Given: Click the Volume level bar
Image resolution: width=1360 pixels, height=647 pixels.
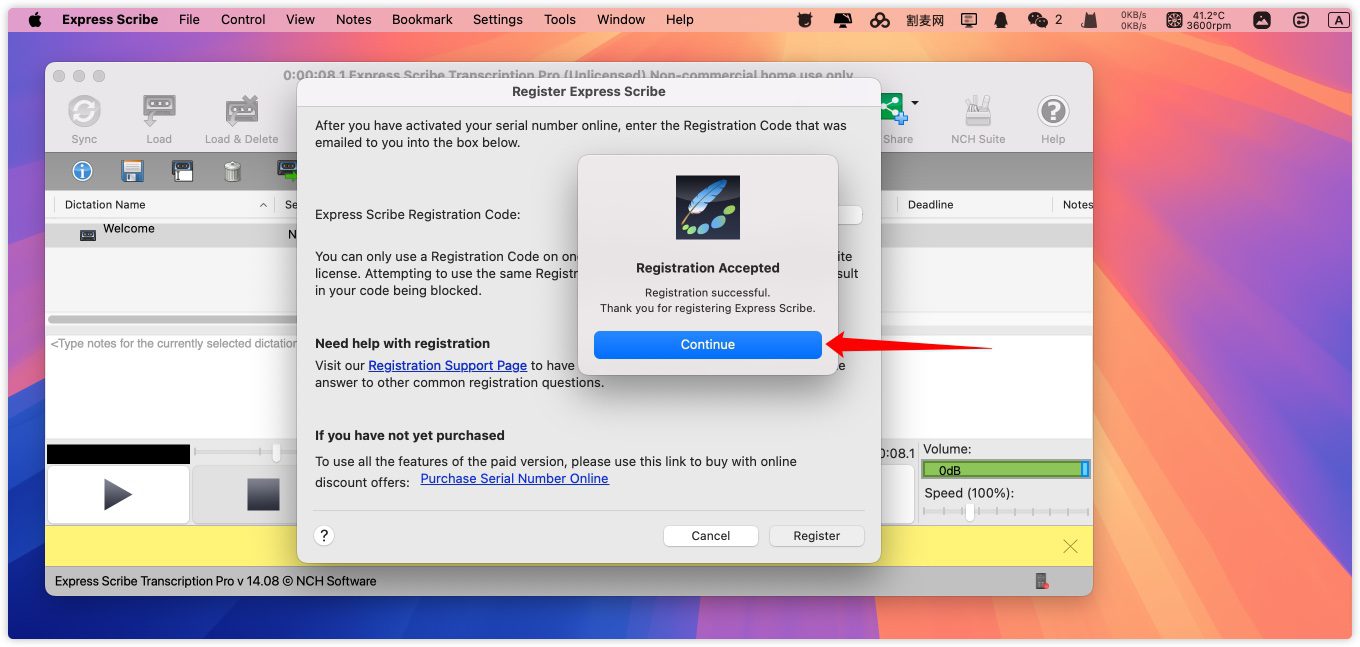Looking at the screenshot, I should (x=1004, y=469).
